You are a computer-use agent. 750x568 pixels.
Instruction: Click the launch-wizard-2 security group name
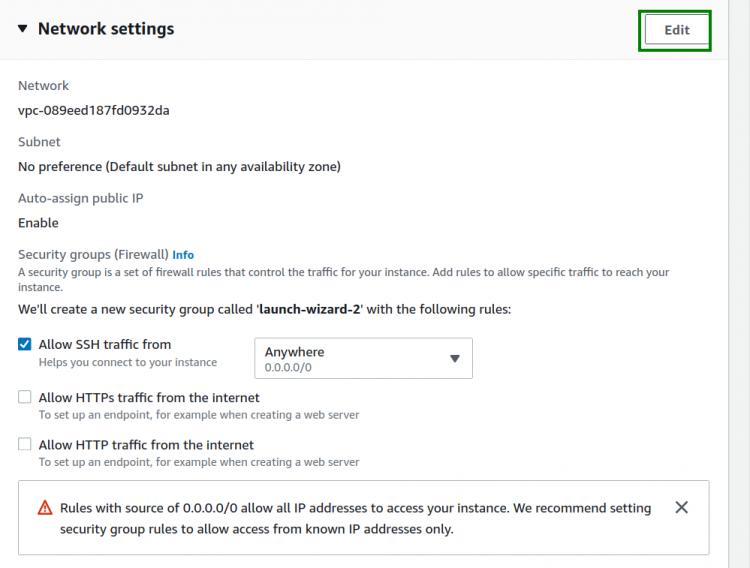click(x=309, y=309)
